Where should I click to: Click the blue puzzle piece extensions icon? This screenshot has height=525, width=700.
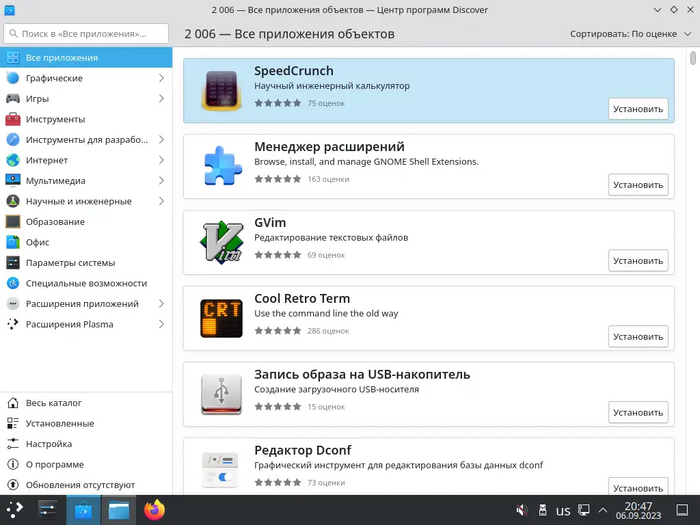pos(219,166)
